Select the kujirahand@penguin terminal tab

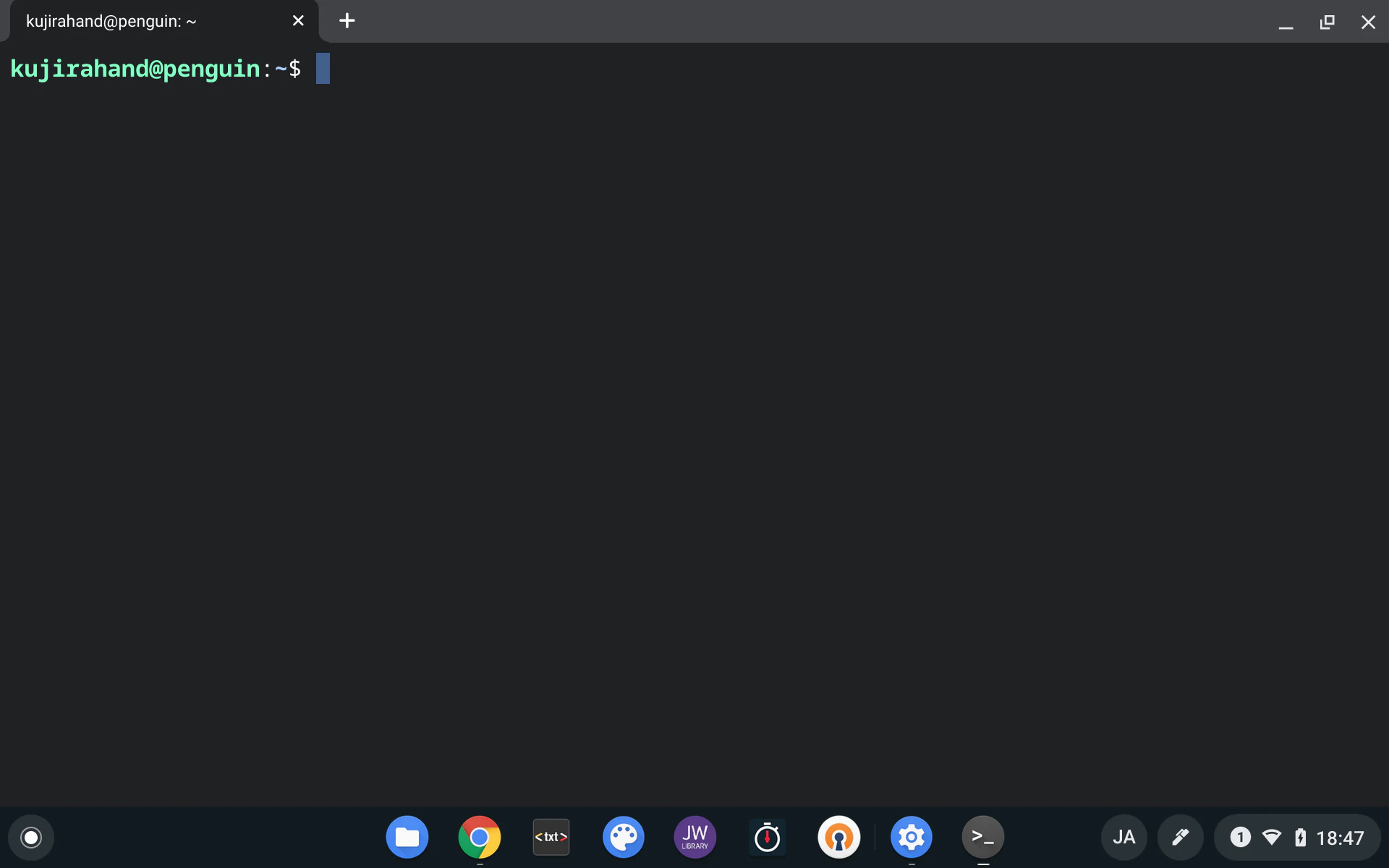point(163,21)
